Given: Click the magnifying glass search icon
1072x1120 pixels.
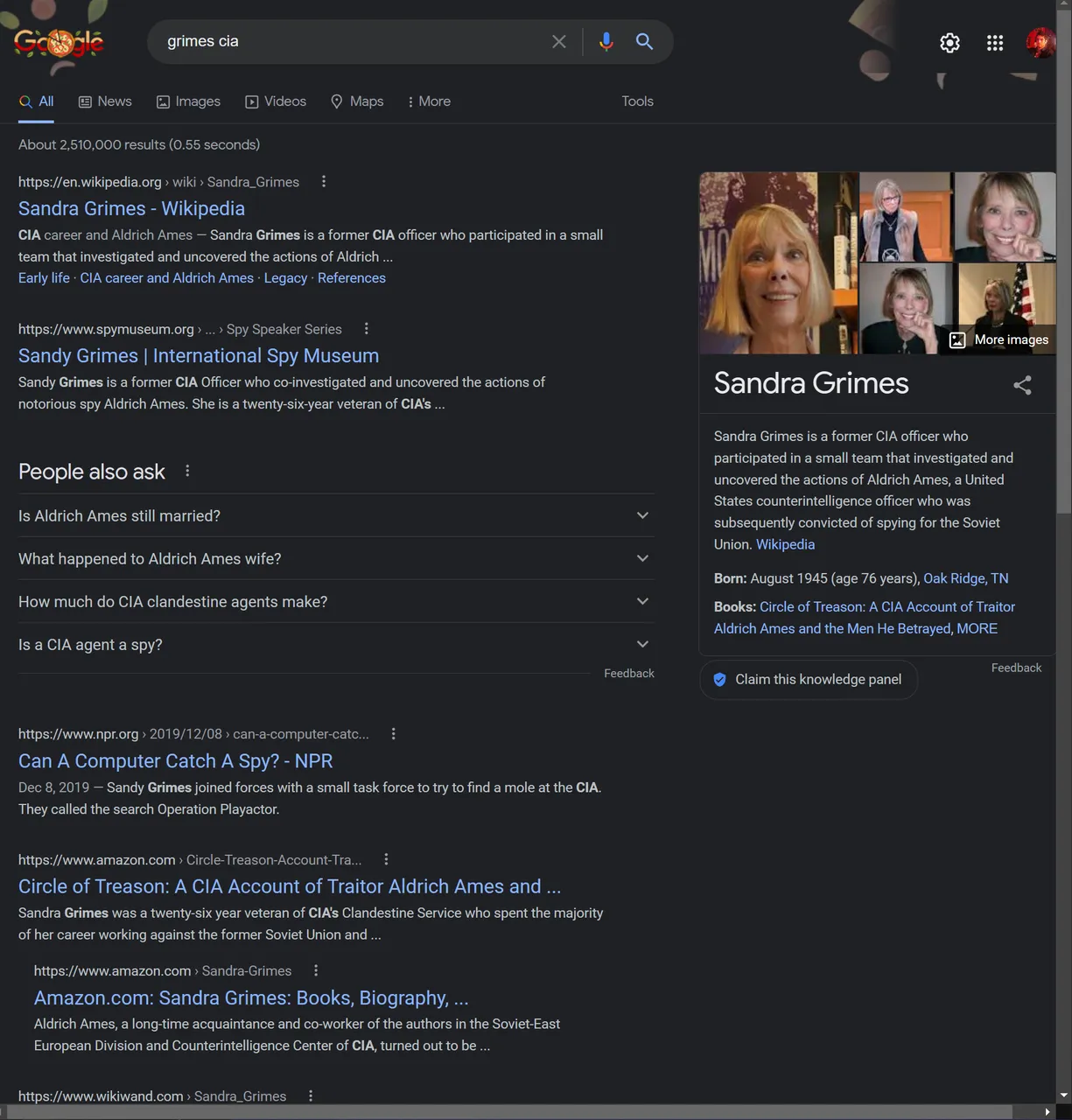Looking at the screenshot, I should [x=644, y=41].
